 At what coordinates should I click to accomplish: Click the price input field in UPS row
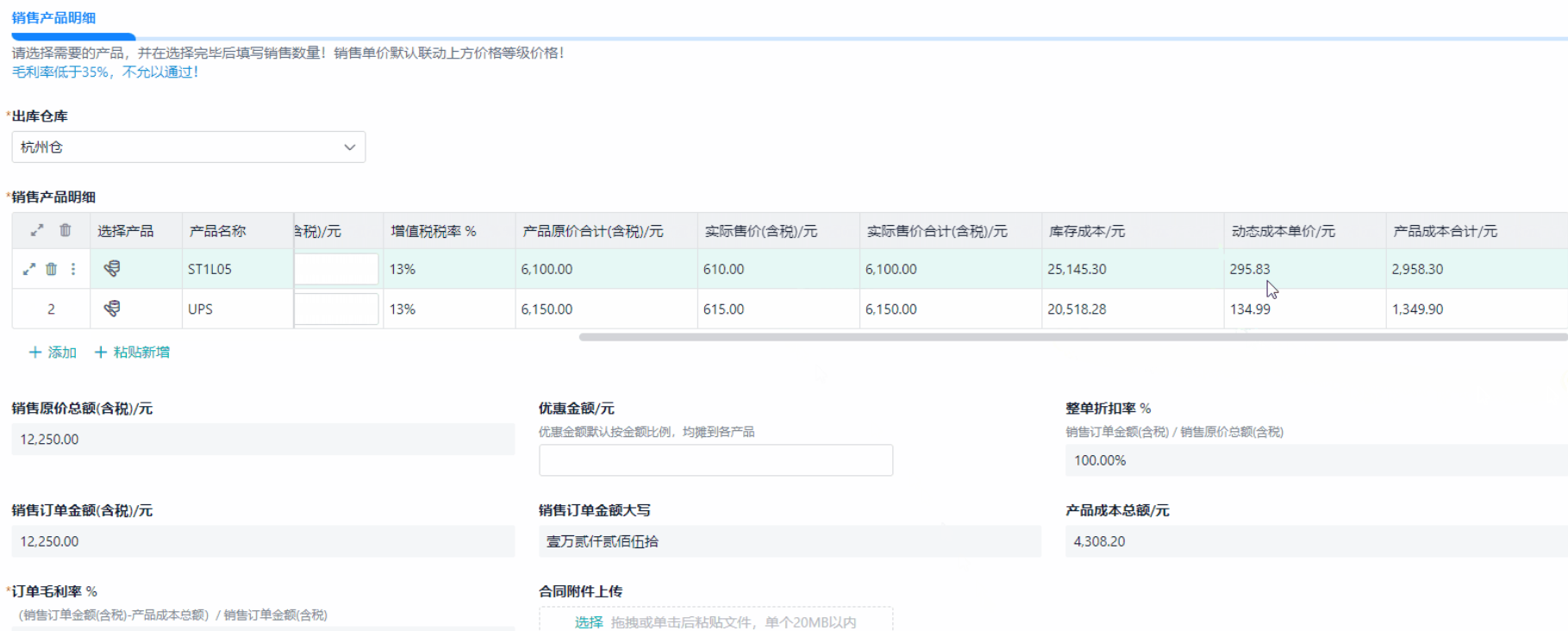point(336,309)
